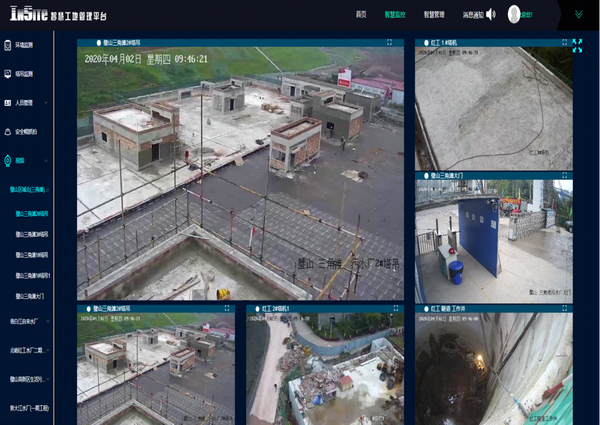Select the highlighted first camera in list
Image resolution: width=600 pixels, height=425 pixels.
pyautogui.click(x=36, y=212)
